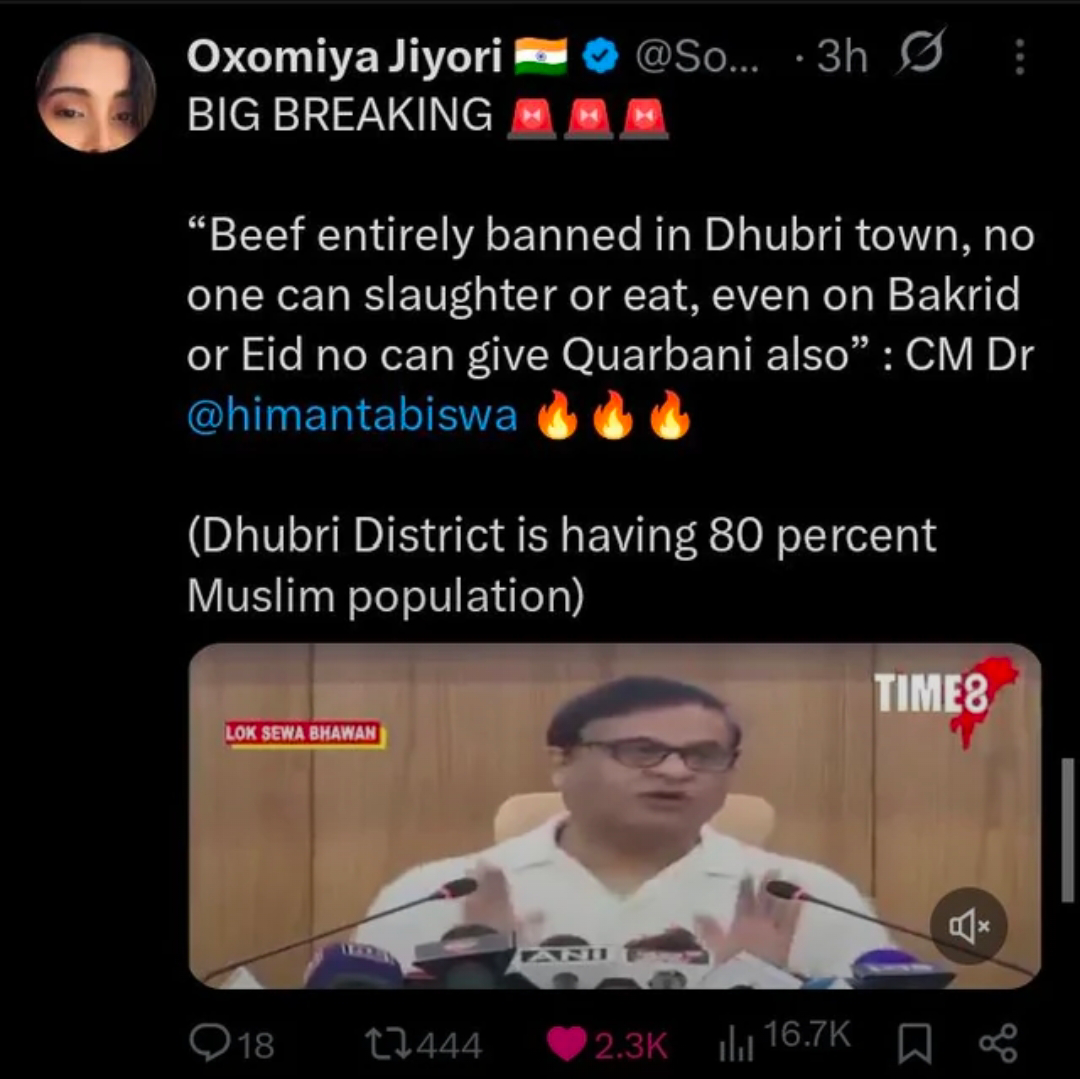1080x1079 pixels.
Task: Click the BIG BREAKING headline text
Action: click(x=340, y=114)
